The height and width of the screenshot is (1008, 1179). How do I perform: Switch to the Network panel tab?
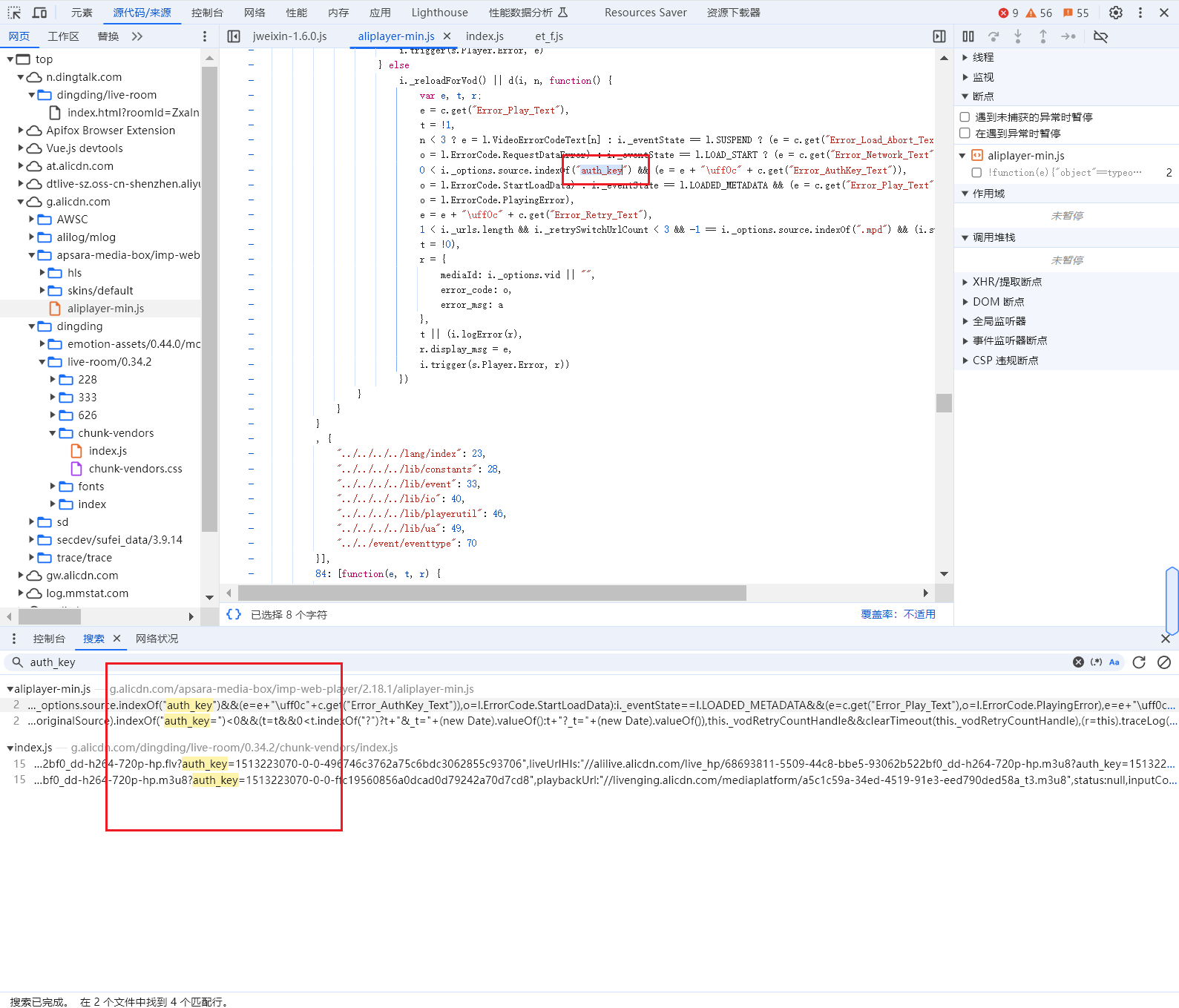click(x=254, y=13)
